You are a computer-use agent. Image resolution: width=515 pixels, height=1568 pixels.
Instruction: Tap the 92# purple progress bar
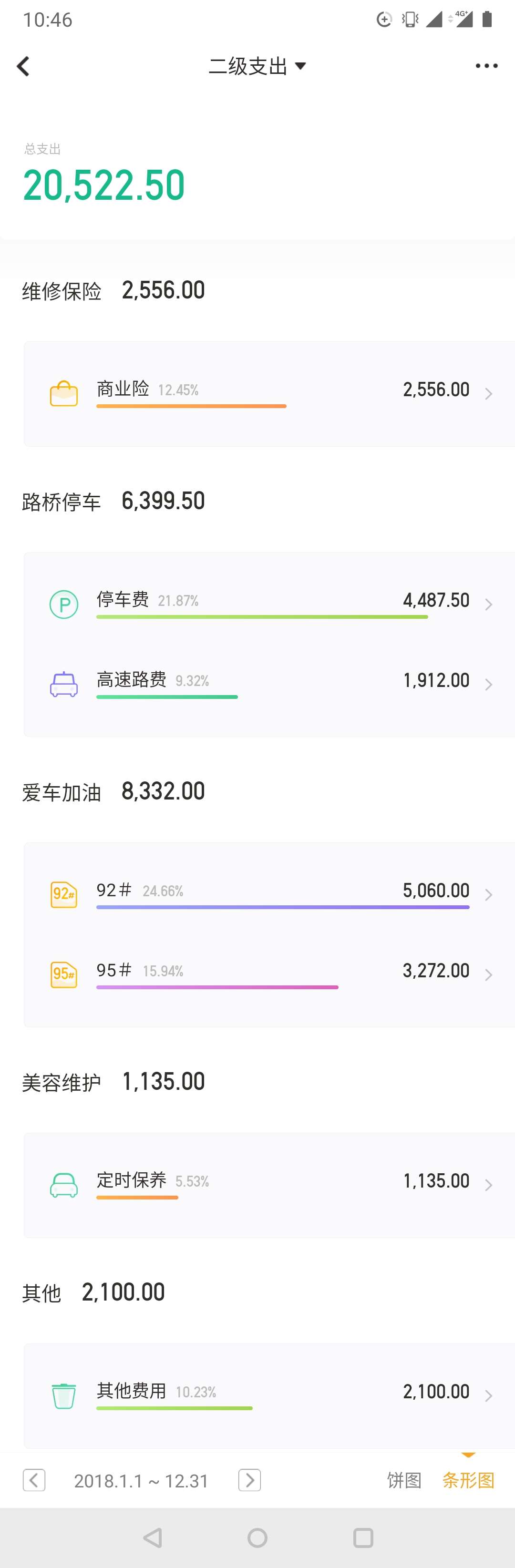(x=282, y=907)
